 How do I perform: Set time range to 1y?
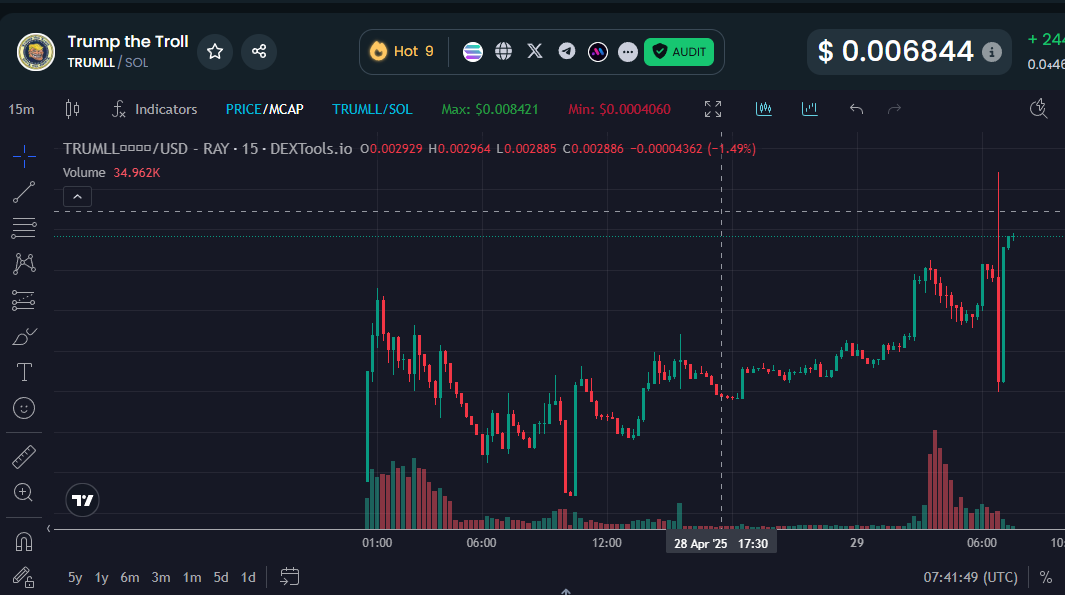pos(101,577)
